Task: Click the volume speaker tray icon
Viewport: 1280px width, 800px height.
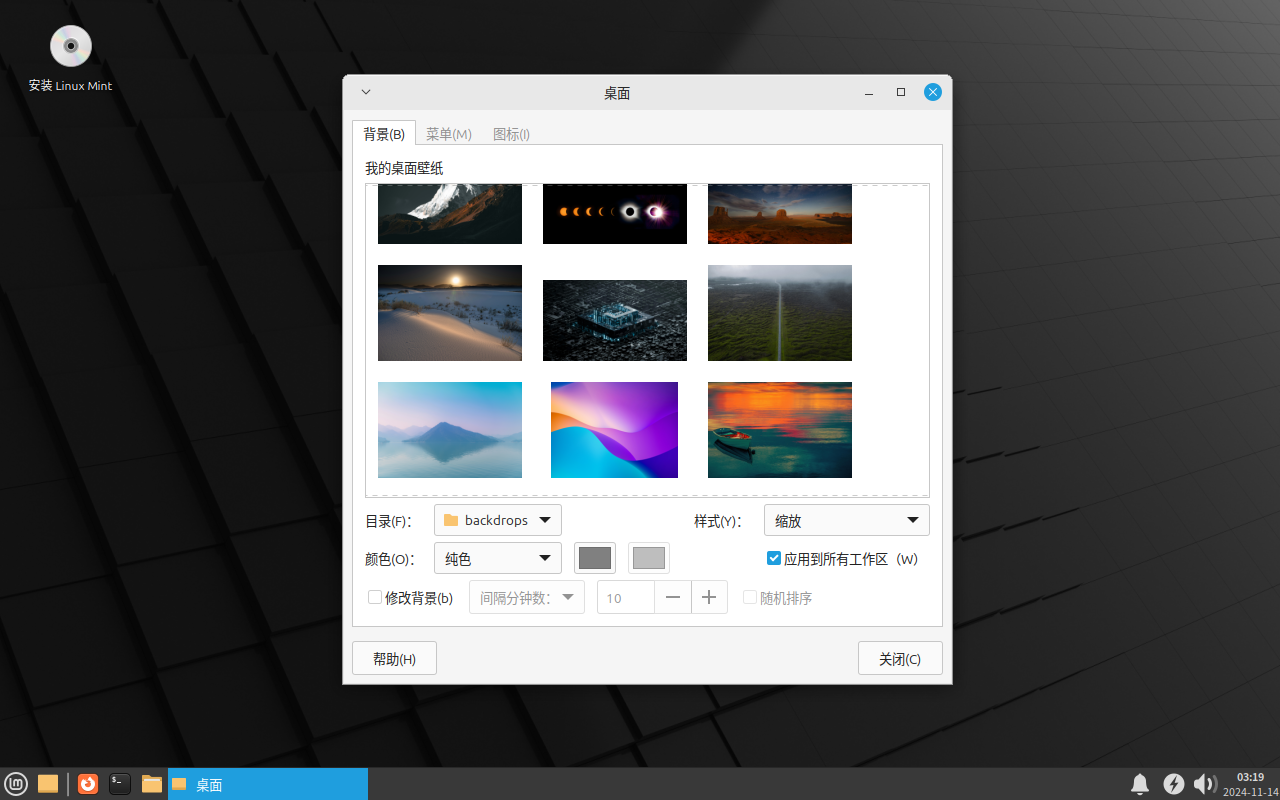Action: (x=1205, y=784)
